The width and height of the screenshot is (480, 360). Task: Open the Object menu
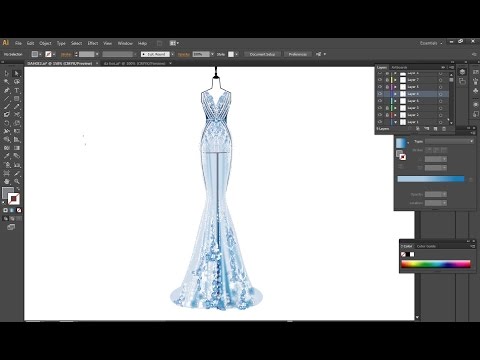[x=45, y=43]
